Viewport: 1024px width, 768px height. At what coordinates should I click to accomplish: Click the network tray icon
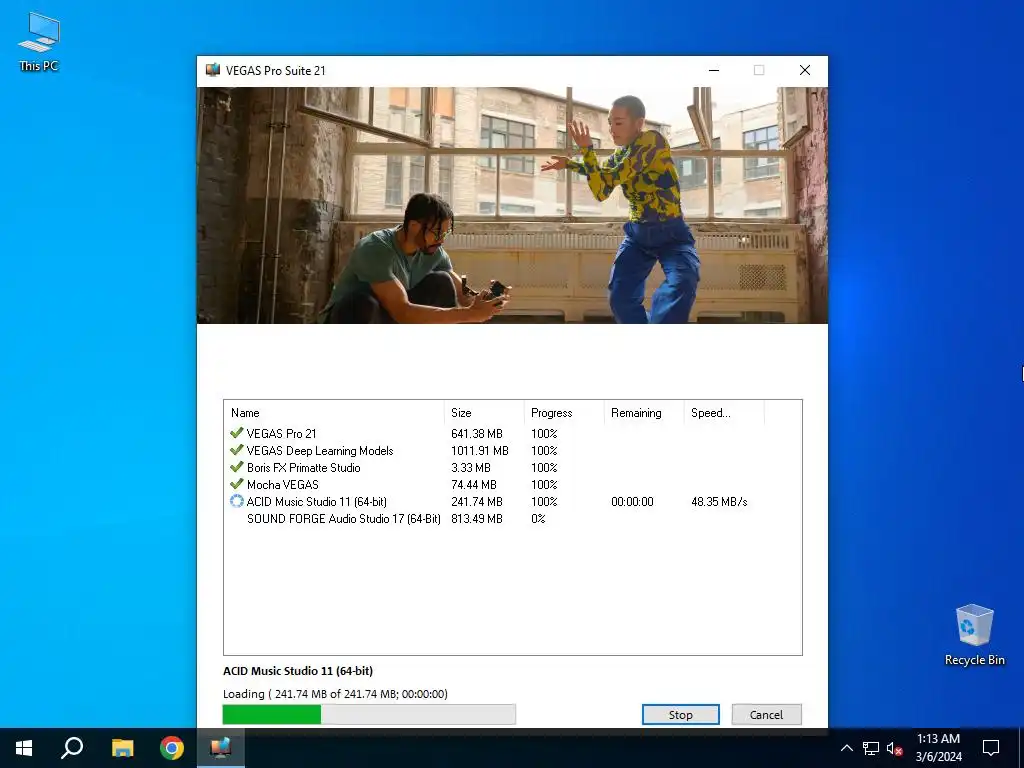tap(871, 748)
